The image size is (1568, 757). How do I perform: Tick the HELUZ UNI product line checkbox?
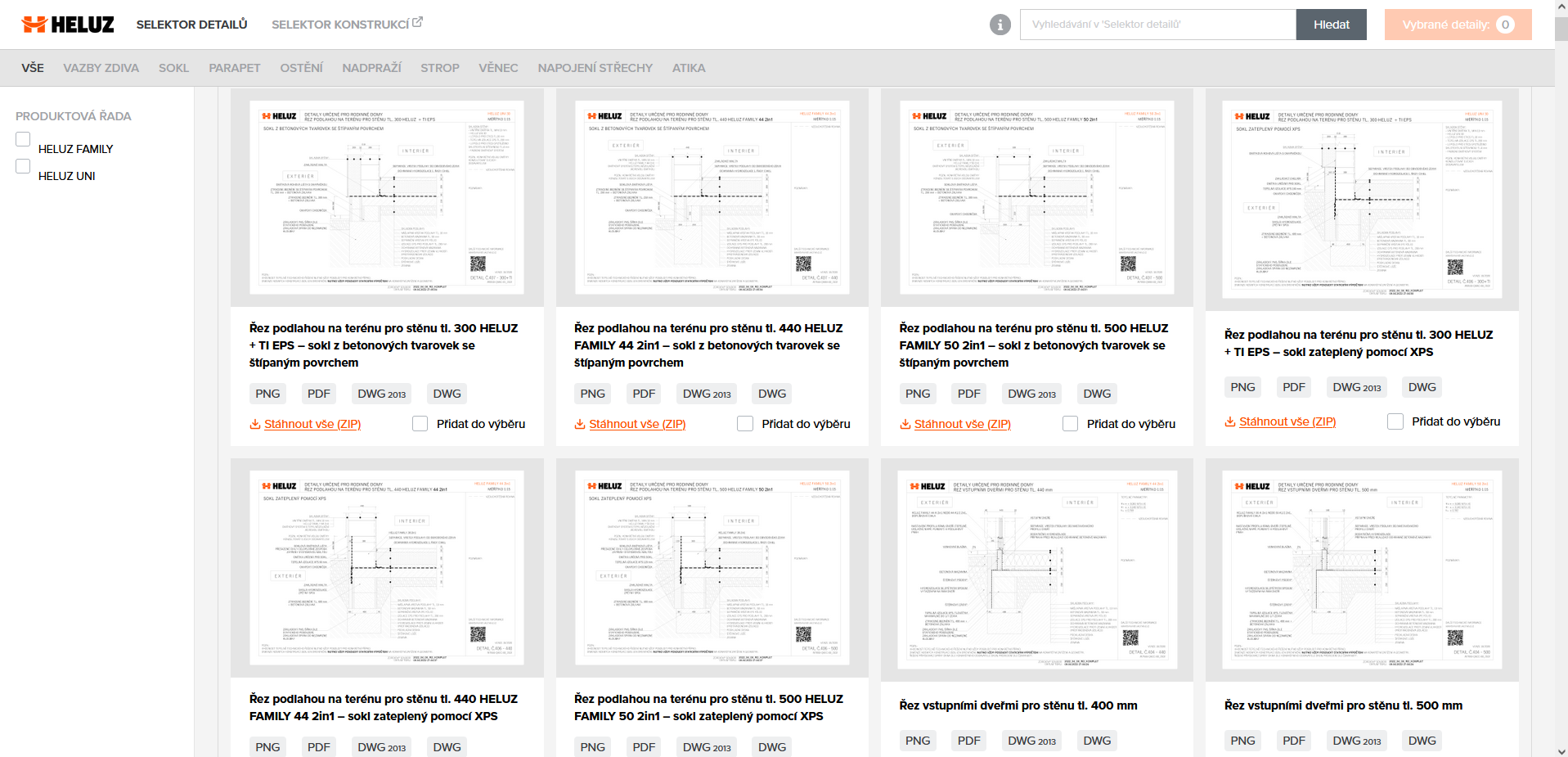click(x=23, y=167)
